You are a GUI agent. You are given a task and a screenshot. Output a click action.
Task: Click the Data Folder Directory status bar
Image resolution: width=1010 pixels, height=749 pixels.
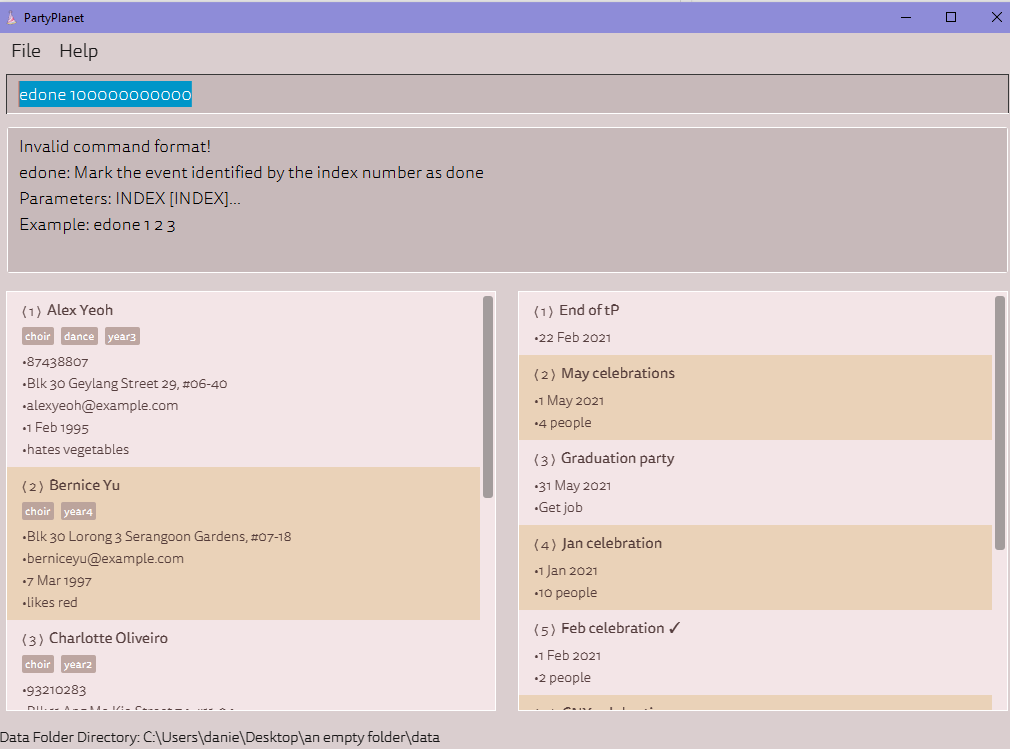click(x=220, y=737)
